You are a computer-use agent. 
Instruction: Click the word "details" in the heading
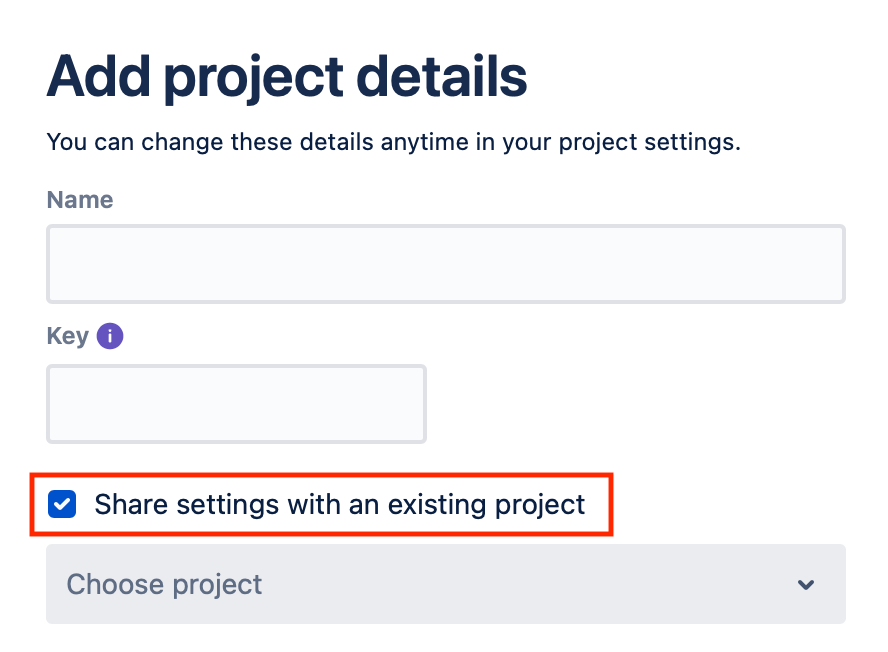coord(442,75)
